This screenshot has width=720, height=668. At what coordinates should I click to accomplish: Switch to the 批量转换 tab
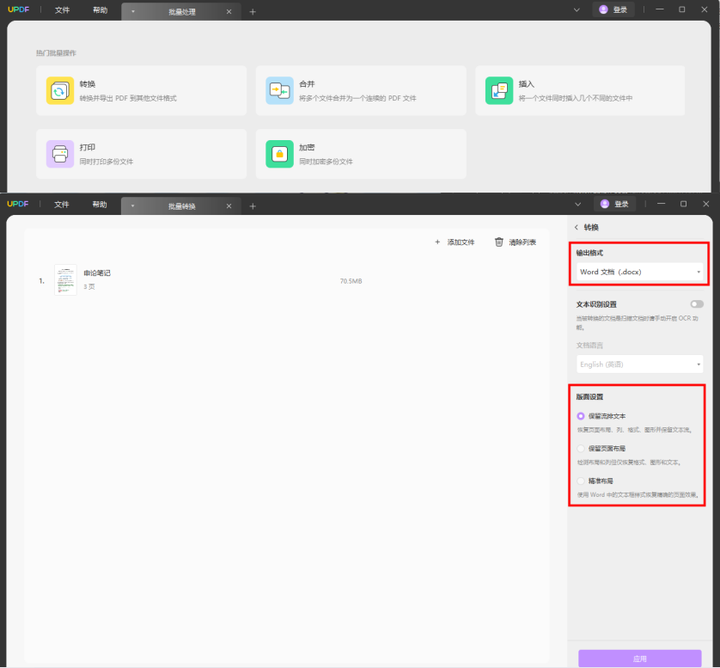point(181,206)
